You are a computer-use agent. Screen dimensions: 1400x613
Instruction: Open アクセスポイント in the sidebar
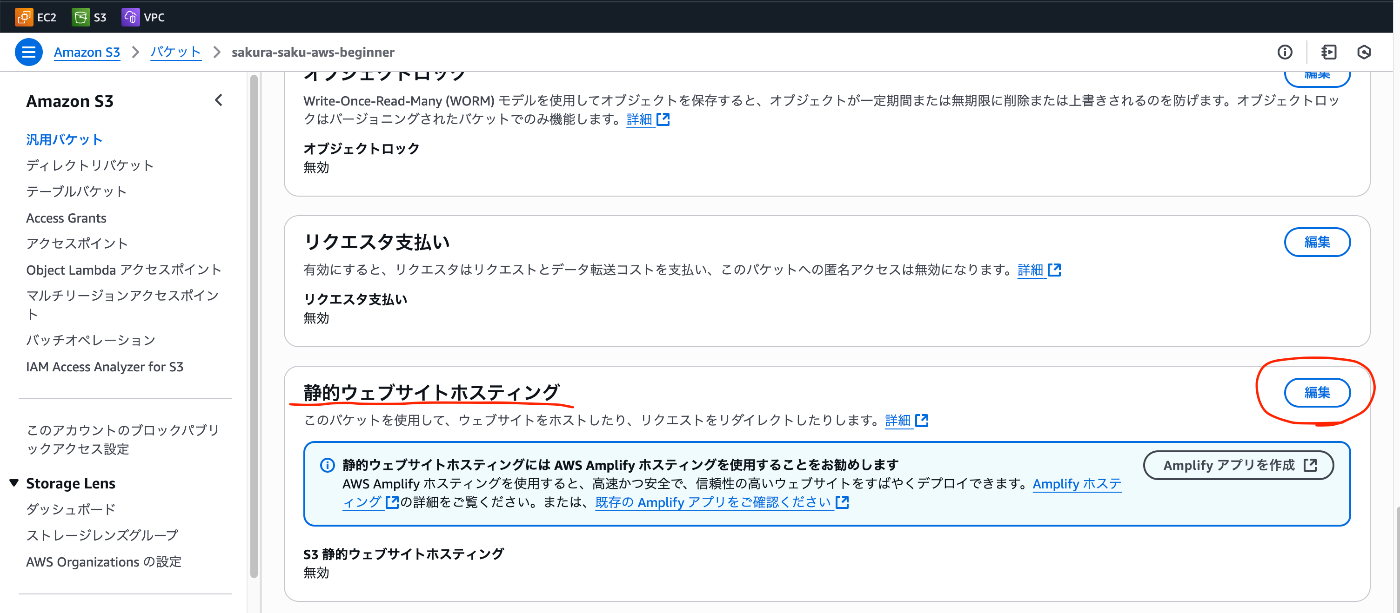click(x=77, y=243)
